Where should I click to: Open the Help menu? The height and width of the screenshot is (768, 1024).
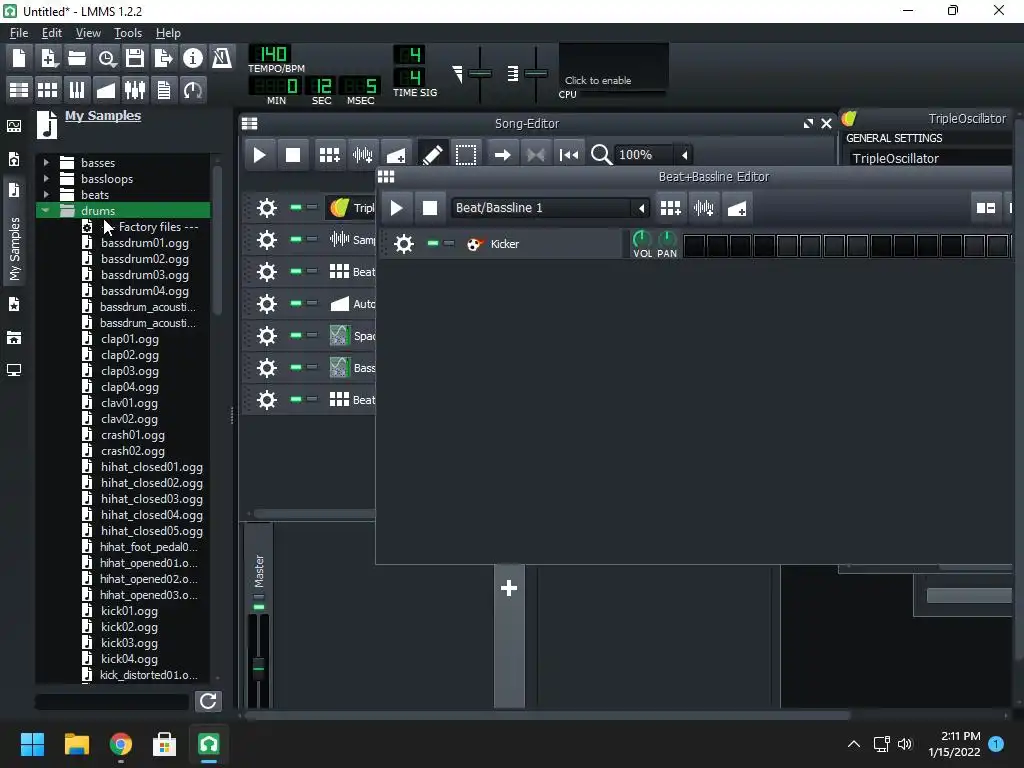168,33
